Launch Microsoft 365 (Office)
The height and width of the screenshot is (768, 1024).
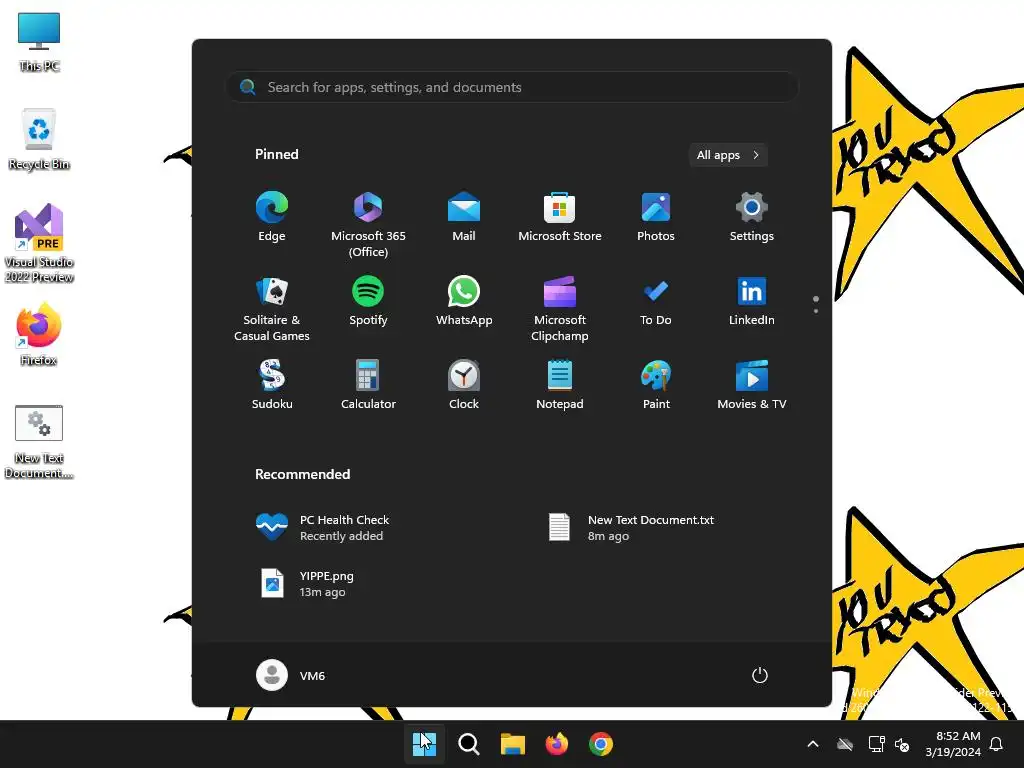click(x=368, y=225)
